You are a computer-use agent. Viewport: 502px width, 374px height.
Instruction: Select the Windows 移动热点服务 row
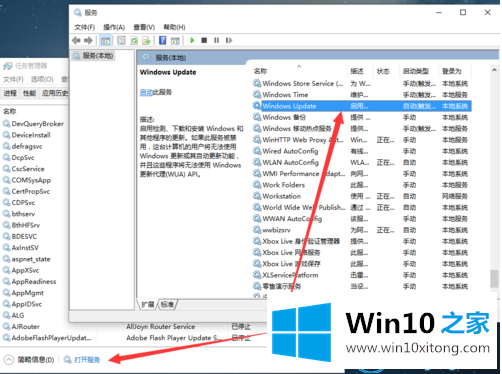coord(362,129)
